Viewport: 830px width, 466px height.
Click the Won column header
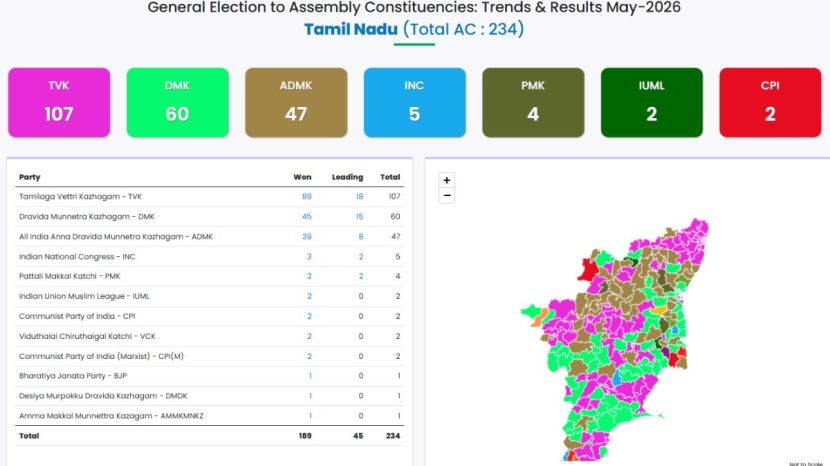pos(302,177)
